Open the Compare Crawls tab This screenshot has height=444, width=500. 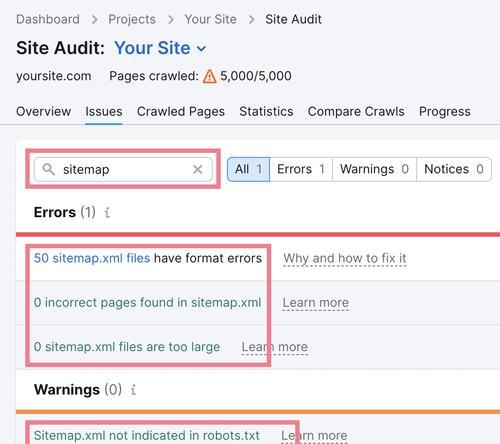[356, 111]
